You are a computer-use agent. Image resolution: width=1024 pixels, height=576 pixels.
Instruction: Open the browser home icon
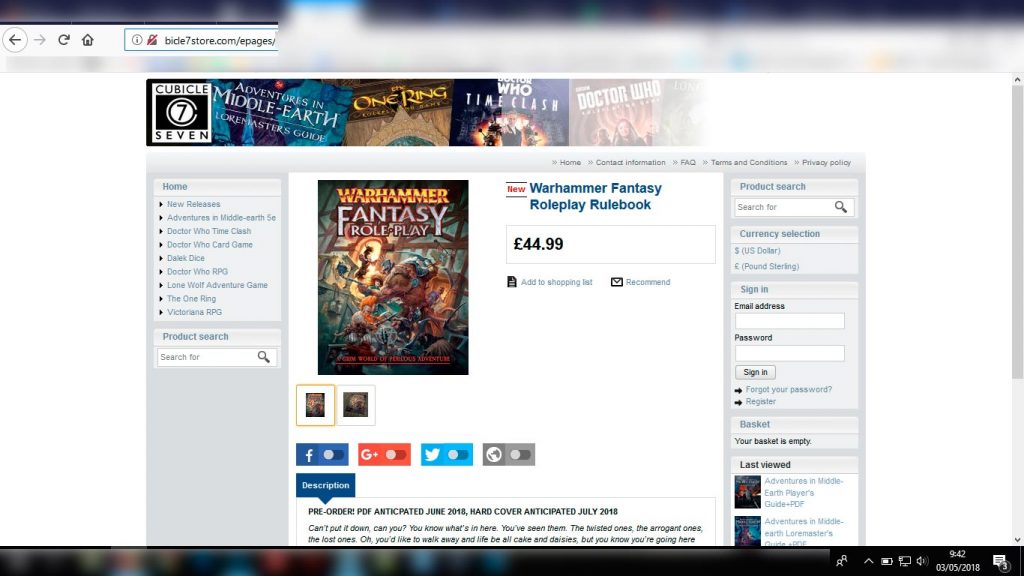pos(88,40)
